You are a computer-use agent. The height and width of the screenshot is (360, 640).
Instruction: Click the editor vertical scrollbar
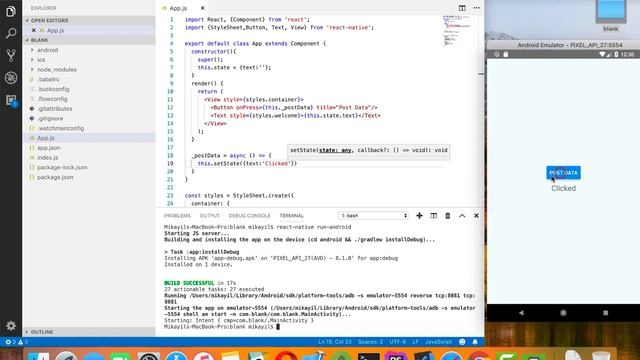click(481, 110)
